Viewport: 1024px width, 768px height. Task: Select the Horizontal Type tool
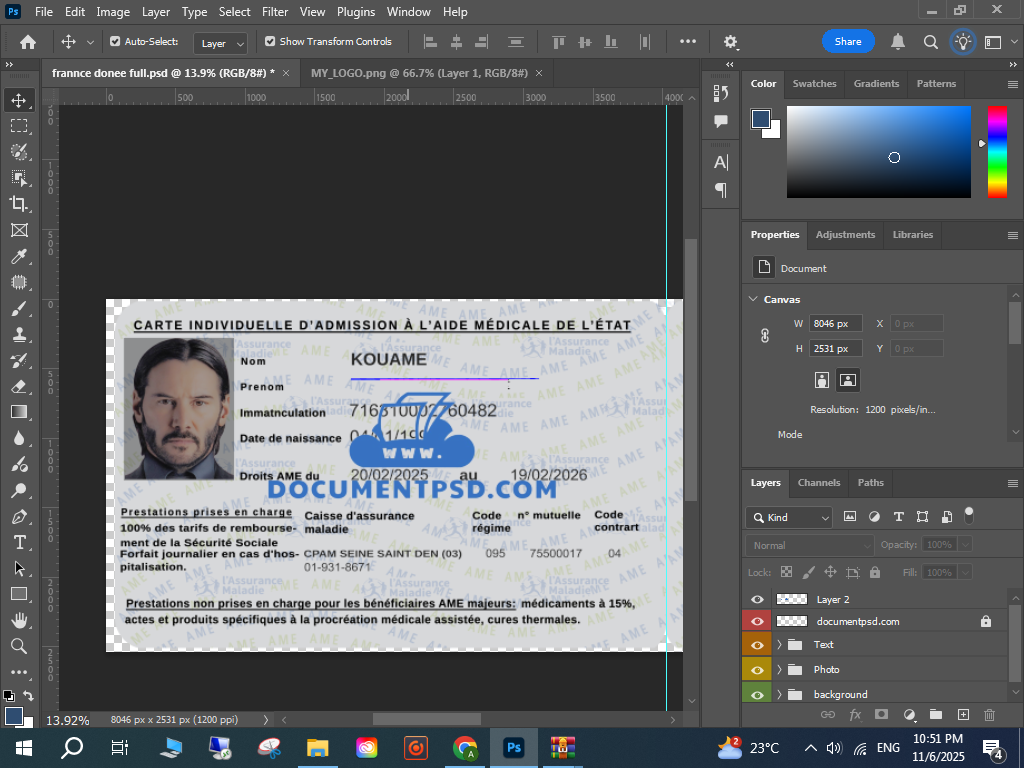click(x=19, y=542)
